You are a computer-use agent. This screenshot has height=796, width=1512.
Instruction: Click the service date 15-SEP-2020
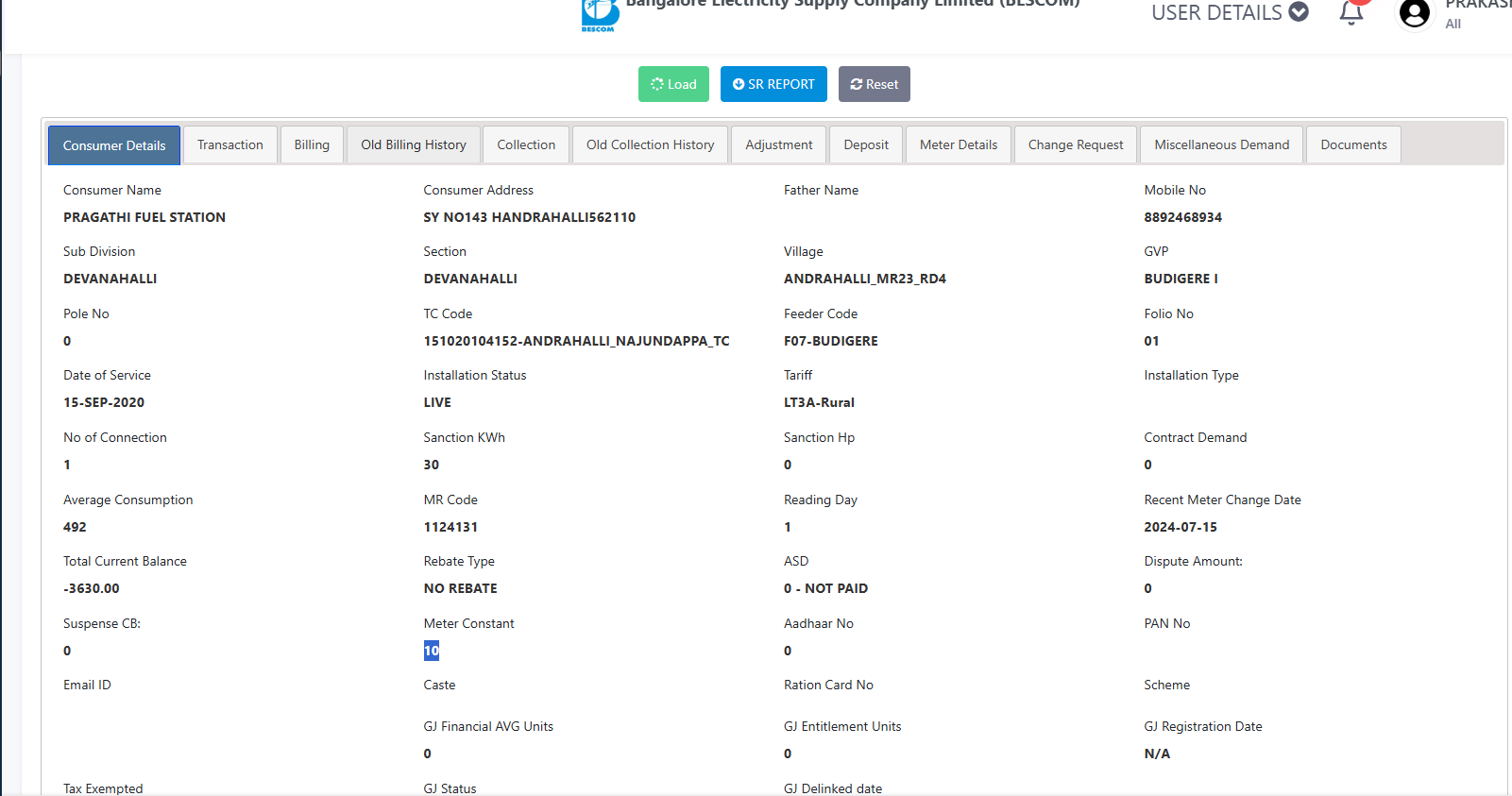point(104,402)
